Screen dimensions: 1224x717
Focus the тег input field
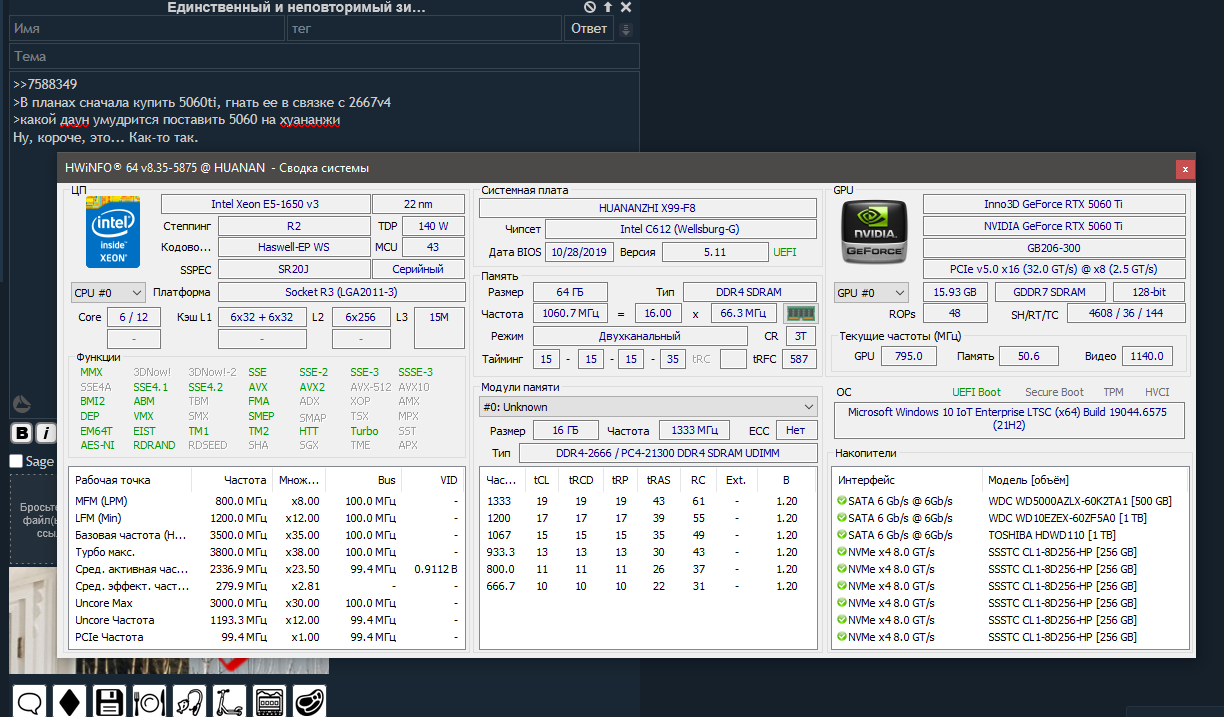[x=424, y=29]
